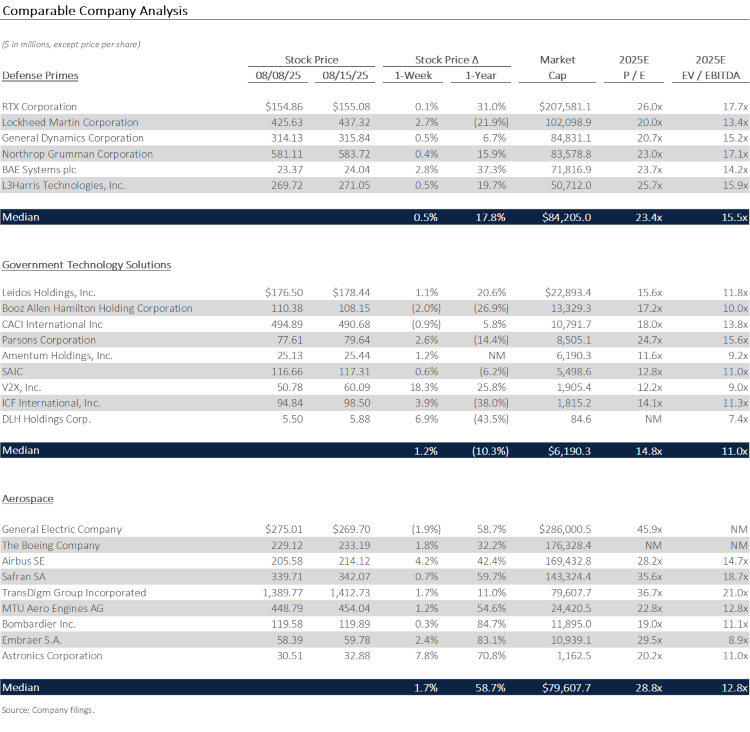
Task: Click the Stock Price Δ group header
Action: pyautogui.click(x=447, y=60)
